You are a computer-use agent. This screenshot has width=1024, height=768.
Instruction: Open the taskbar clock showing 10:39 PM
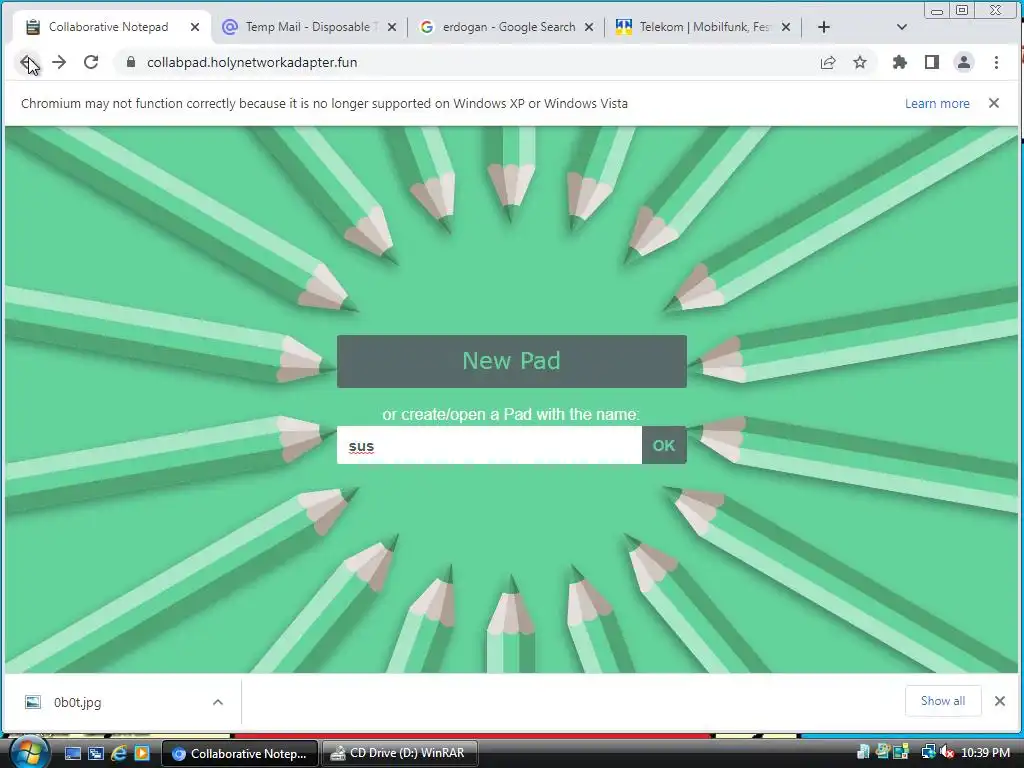[x=985, y=753]
